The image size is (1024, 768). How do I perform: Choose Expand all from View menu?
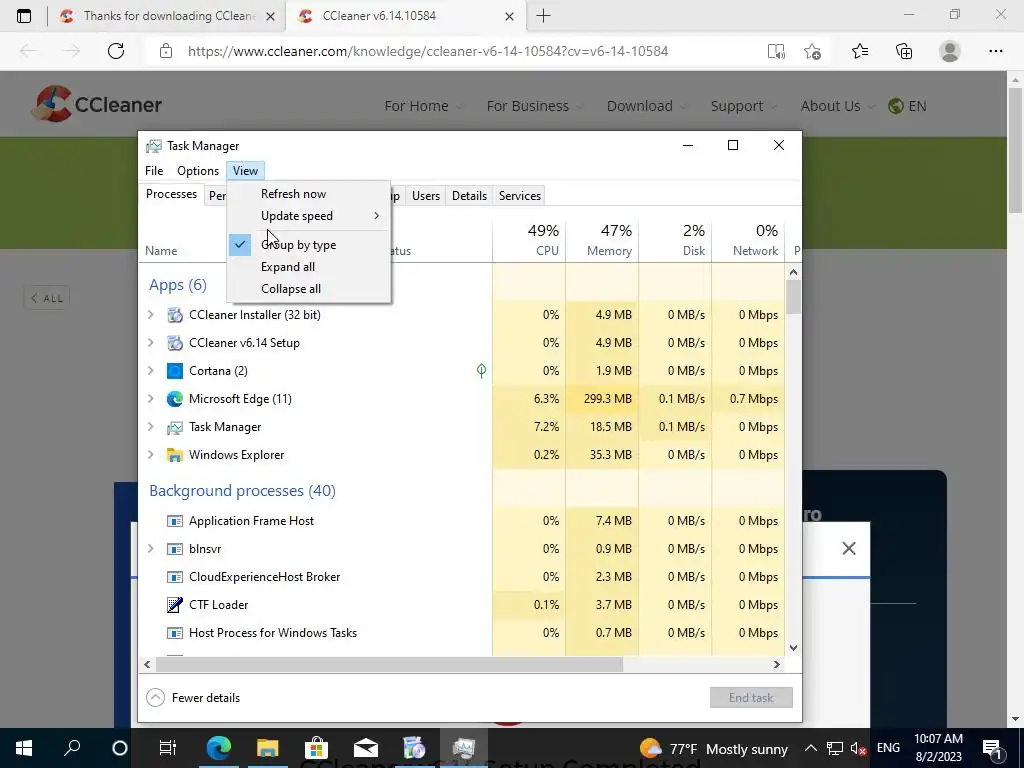coord(308,267)
